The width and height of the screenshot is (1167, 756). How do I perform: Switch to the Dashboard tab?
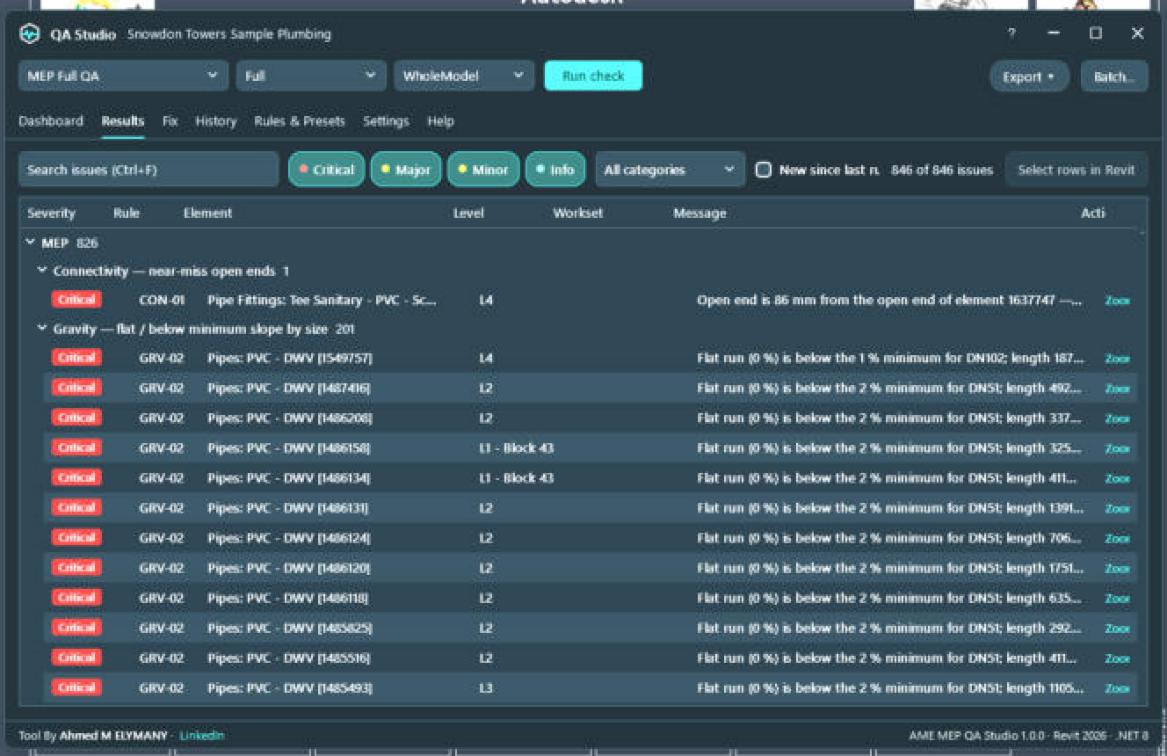[x=51, y=121]
